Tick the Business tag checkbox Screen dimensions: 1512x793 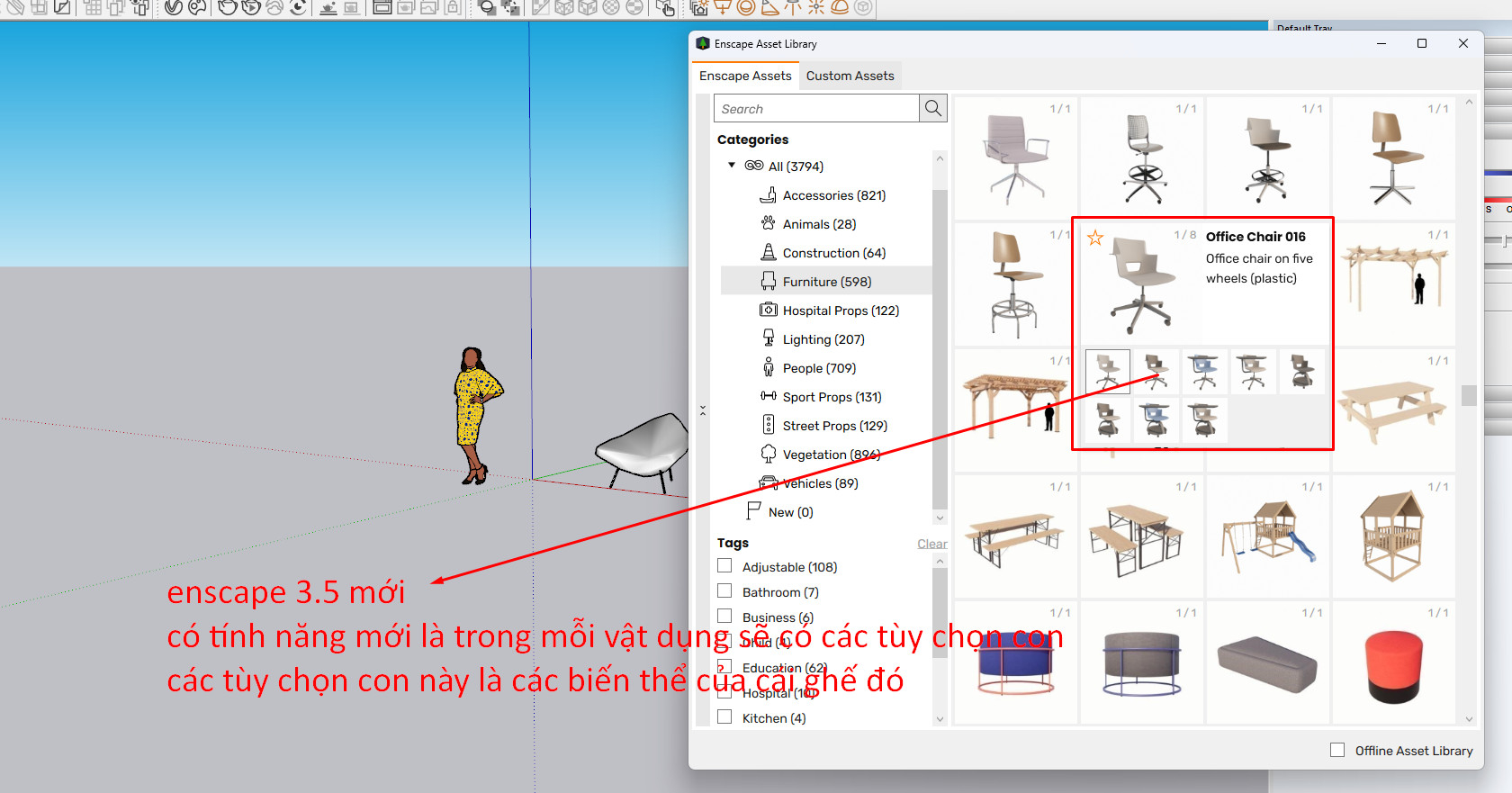(x=724, y=617)
